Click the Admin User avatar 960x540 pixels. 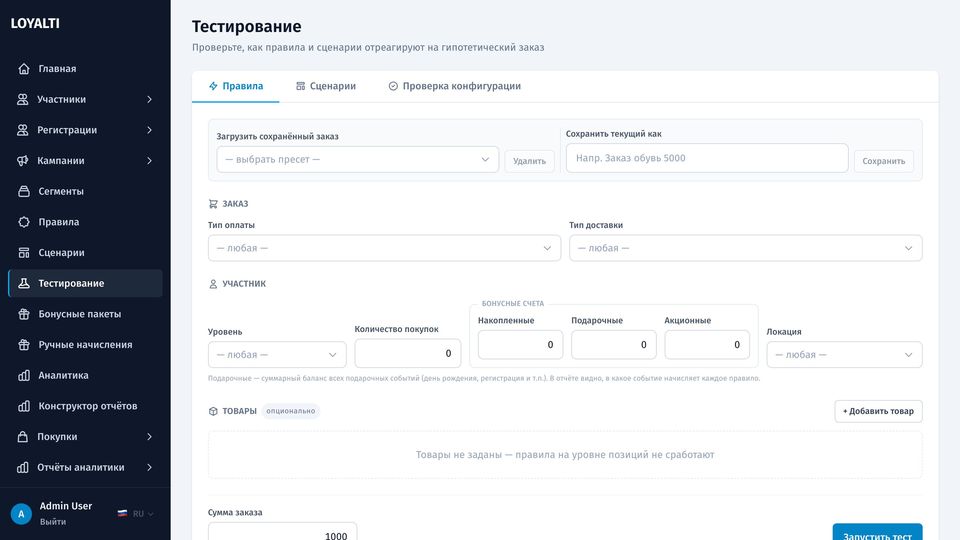pos(21,514)
